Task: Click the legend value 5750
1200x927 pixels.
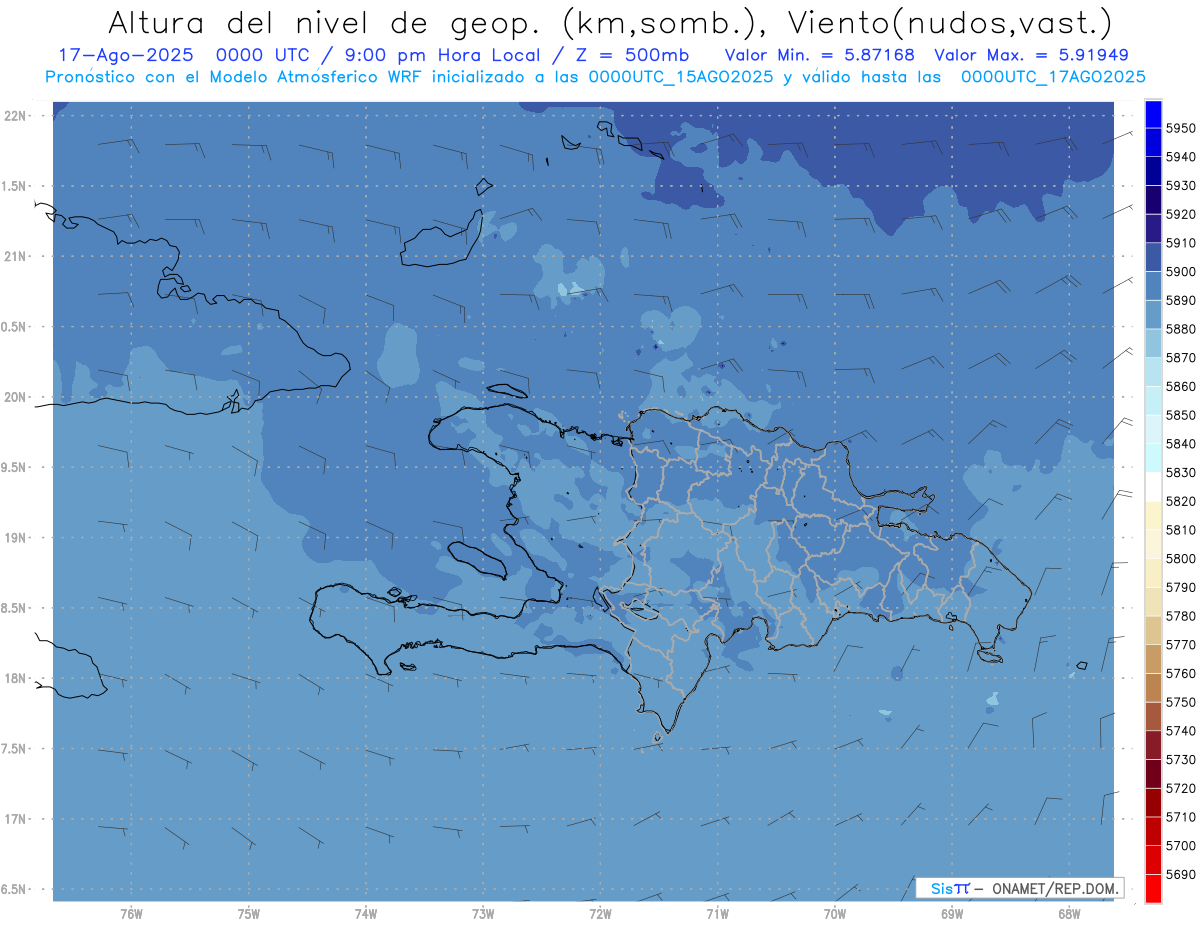Action: pos(1180,702)
